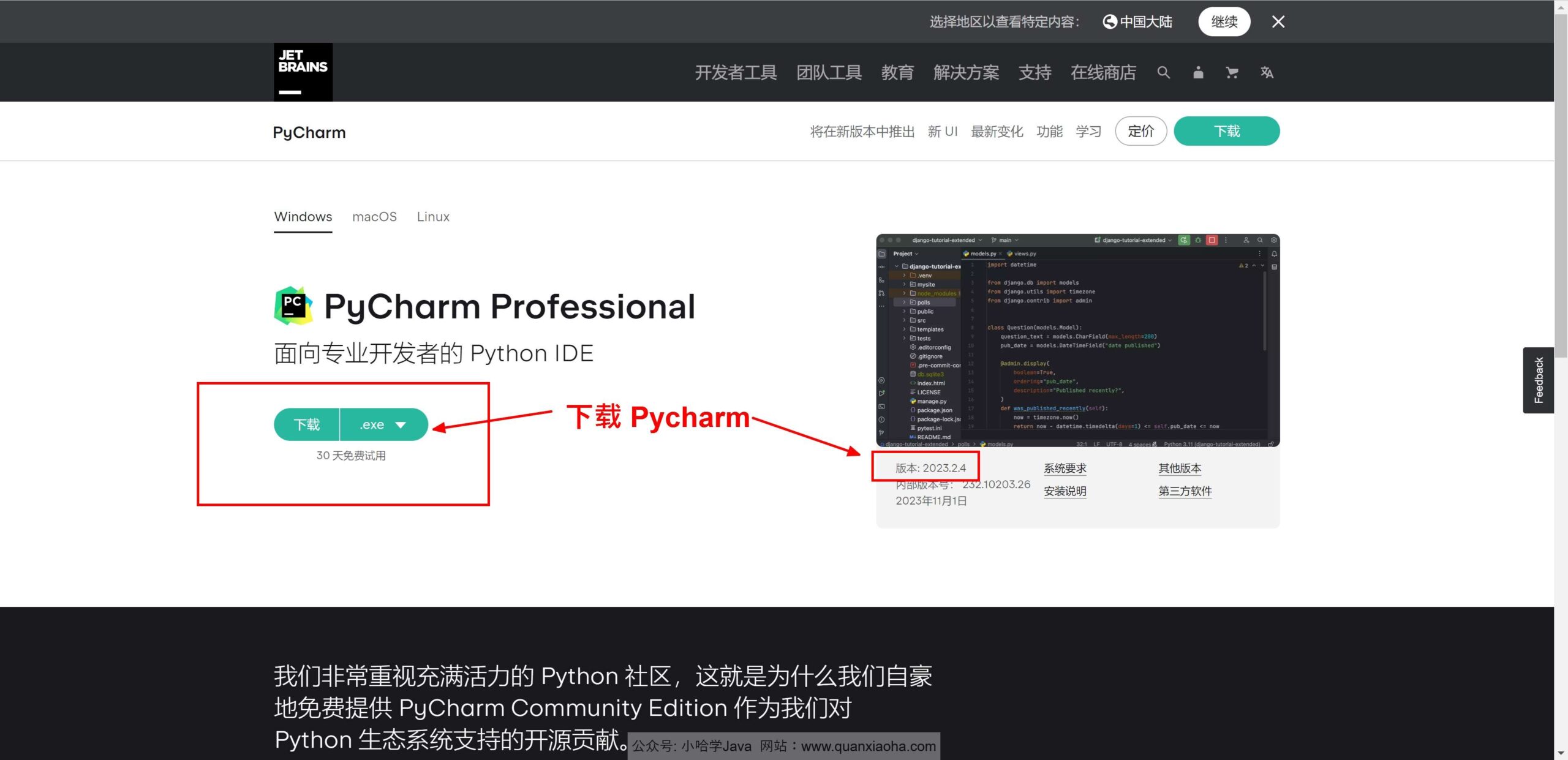Click the 30 天免费试用 text
The image size is (1568, 760).
tap(351, 456)
